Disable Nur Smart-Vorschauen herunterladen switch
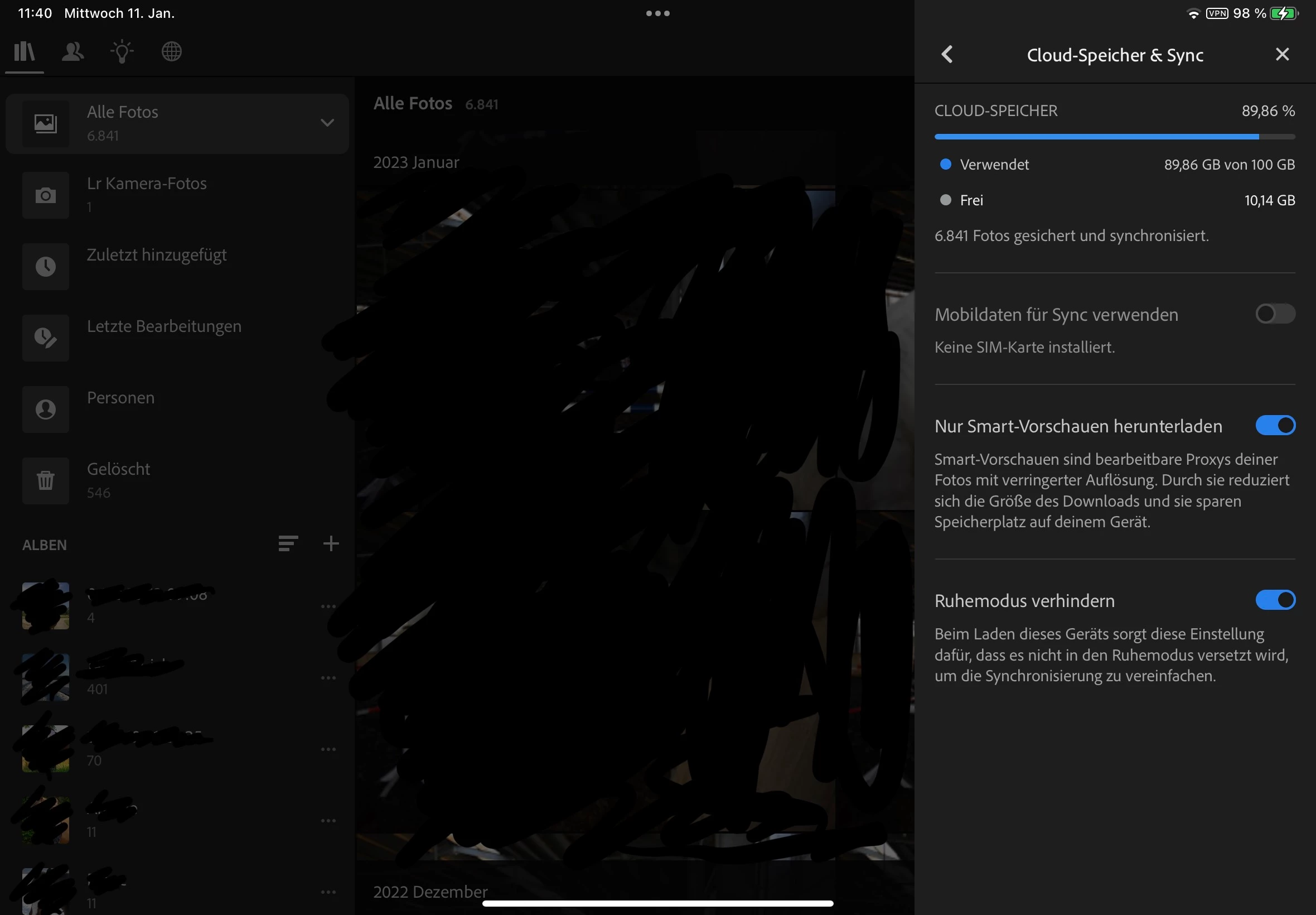This screenshot has height=915, width=1316. (x=1275, y=425)
